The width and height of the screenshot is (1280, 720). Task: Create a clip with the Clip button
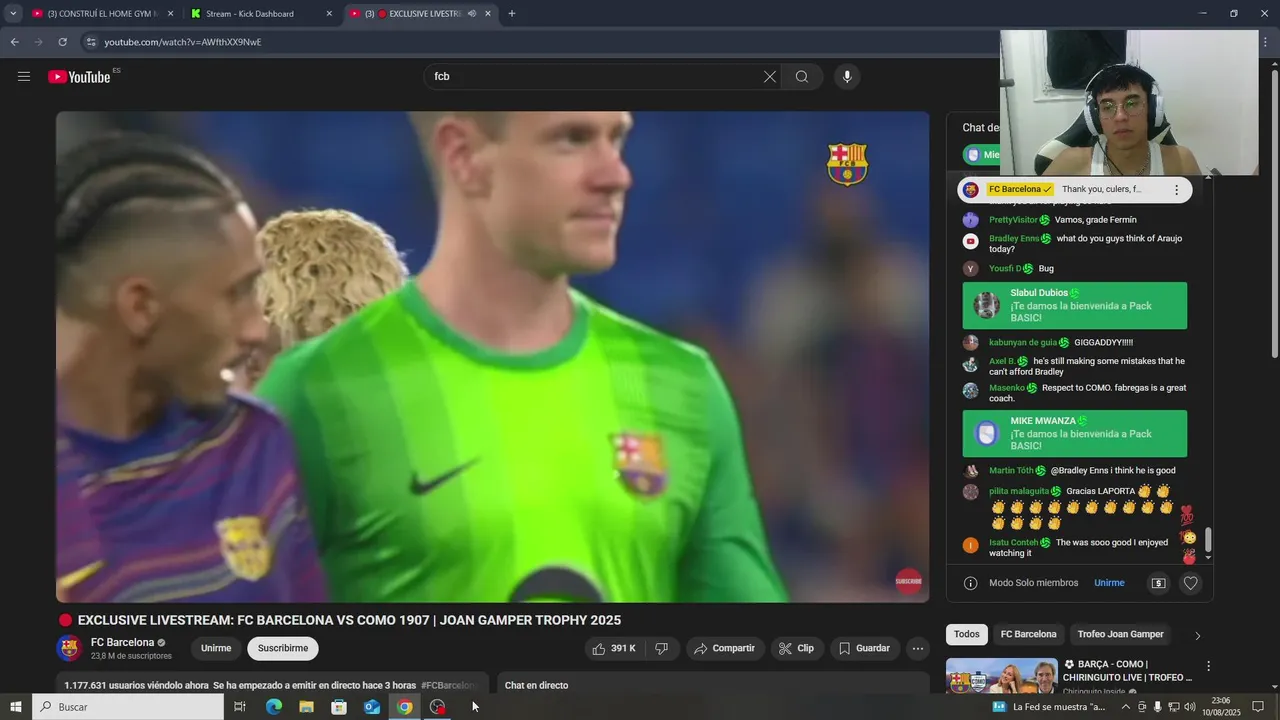797,649
